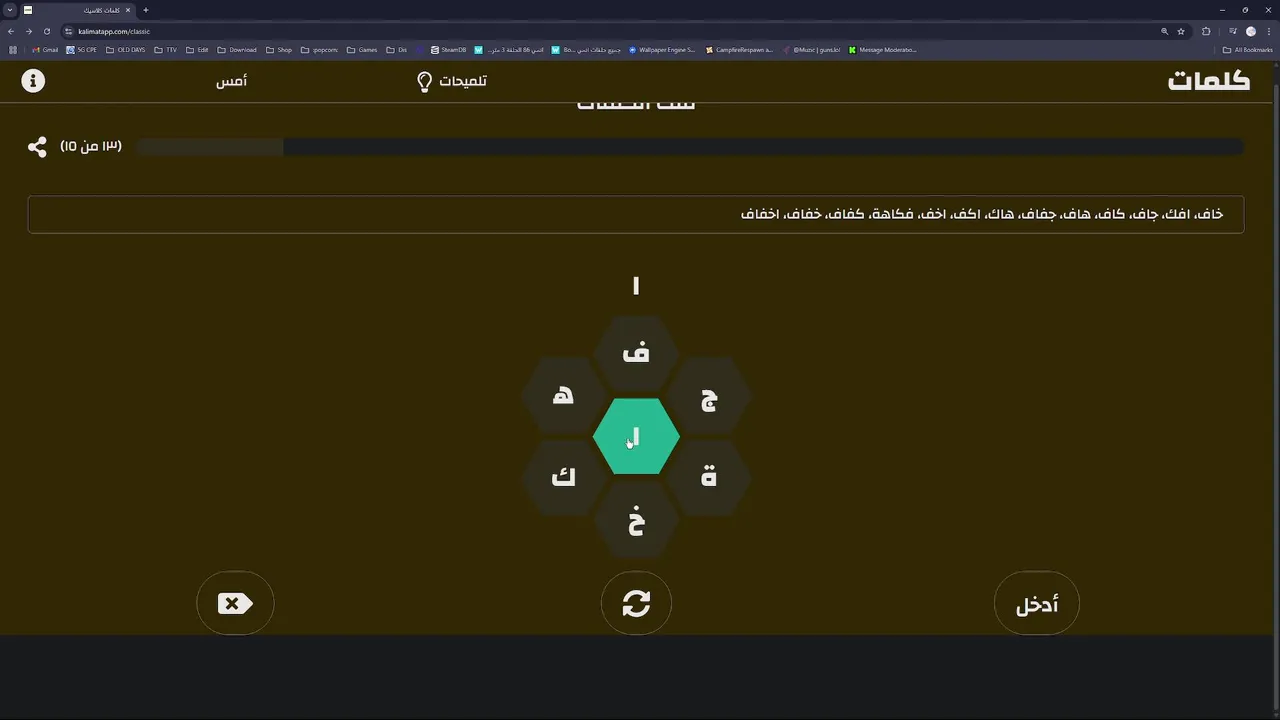Expand the Download bookmark folder
1280x720 pixels.
click(x=237, y=50)
